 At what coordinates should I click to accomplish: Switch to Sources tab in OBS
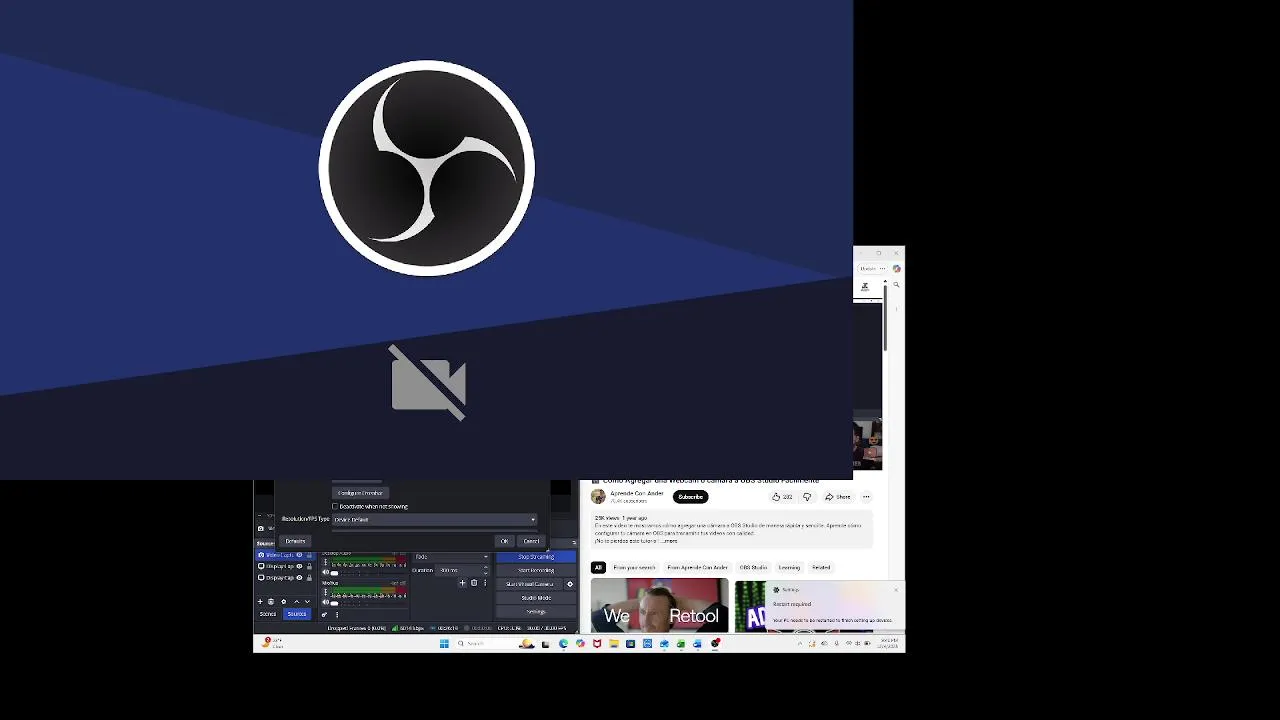click(x=297, y=614)
